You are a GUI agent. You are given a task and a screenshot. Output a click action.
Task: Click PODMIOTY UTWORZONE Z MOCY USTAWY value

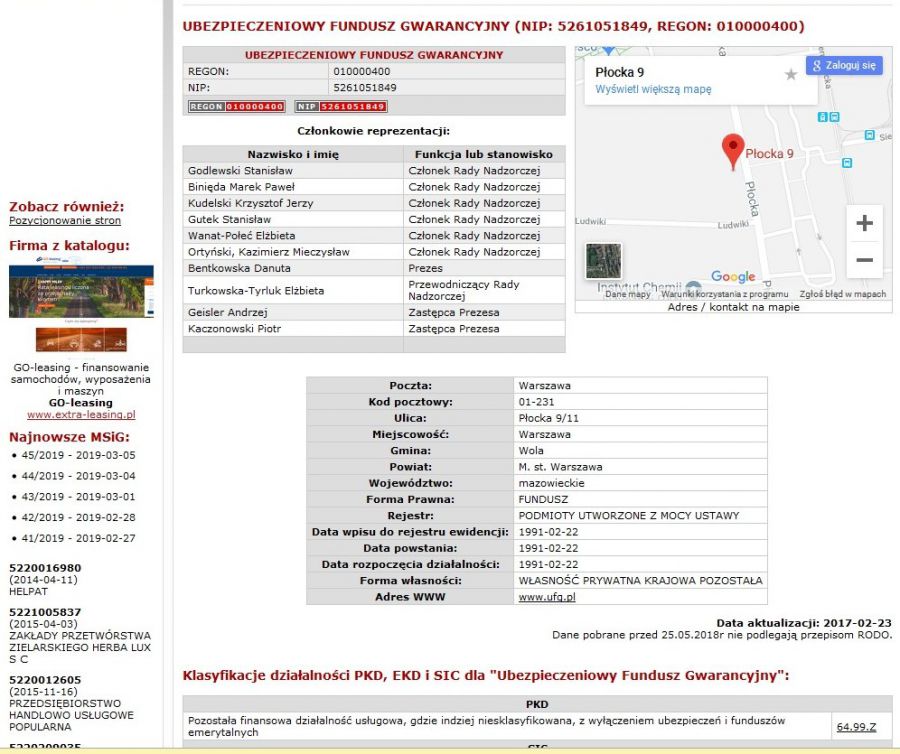pos(629,515)
